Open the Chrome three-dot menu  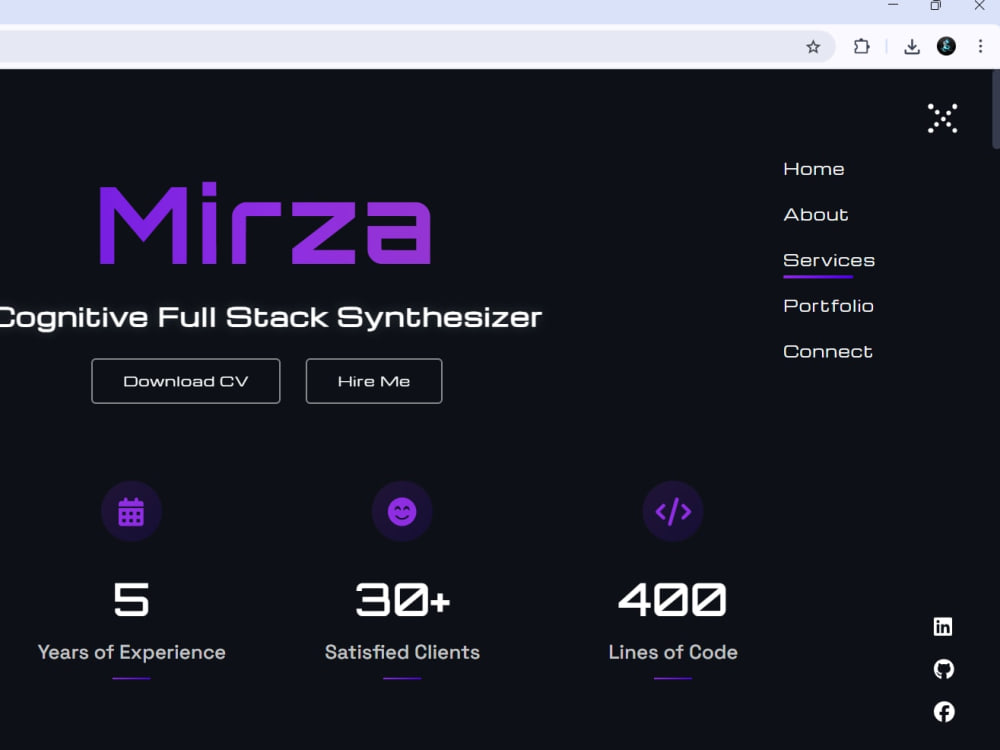pyautogui.click(x=980, y=46)
